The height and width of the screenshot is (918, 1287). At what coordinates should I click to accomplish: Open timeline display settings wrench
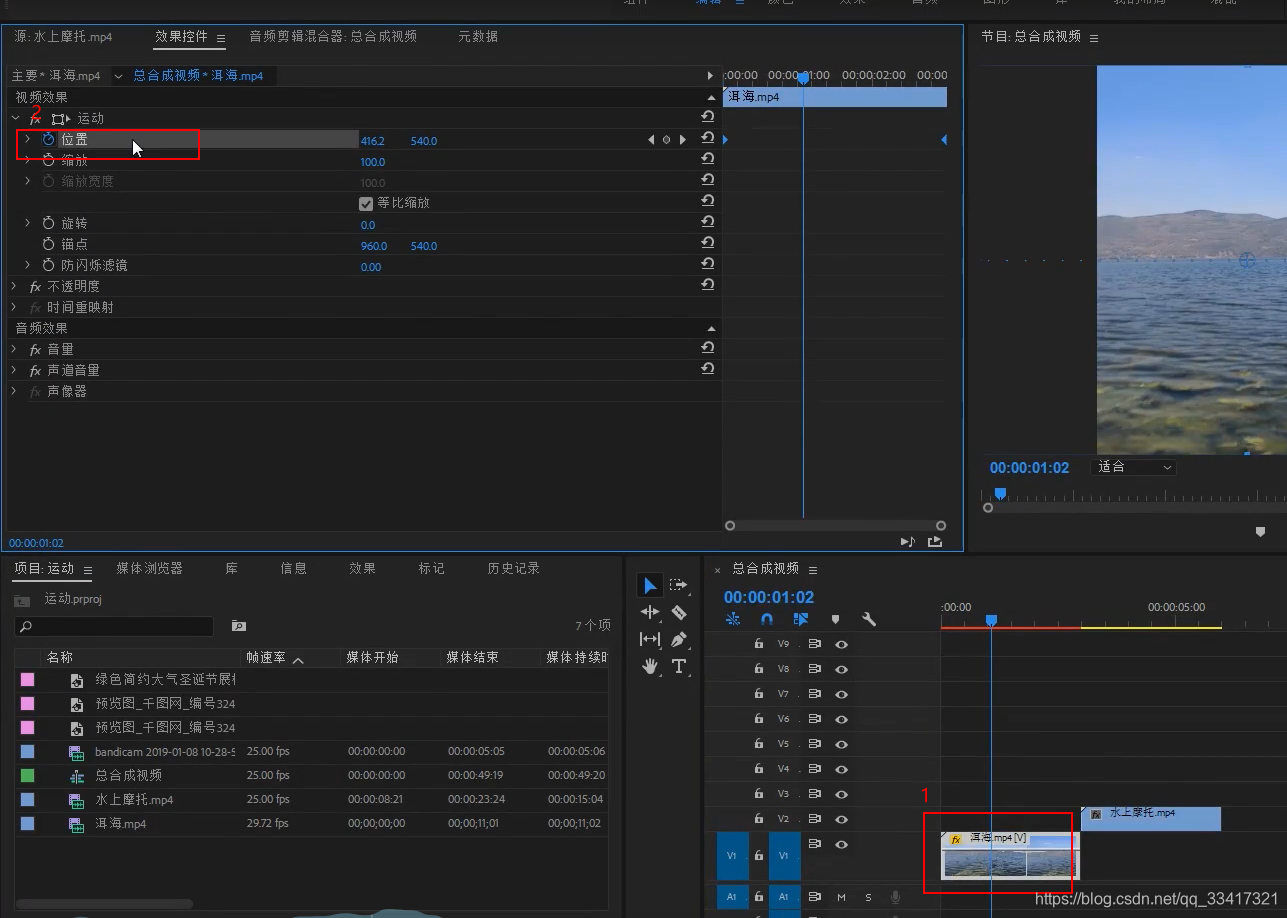869,619
